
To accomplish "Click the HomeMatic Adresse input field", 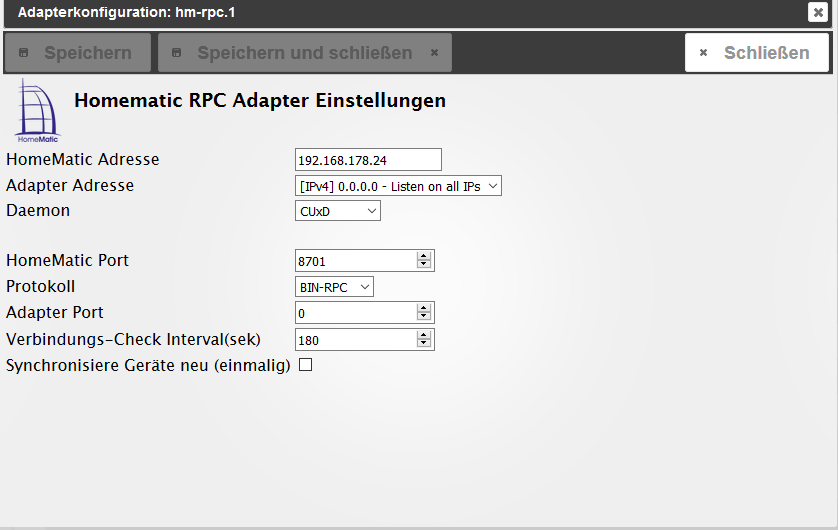I will coord(368,160).
